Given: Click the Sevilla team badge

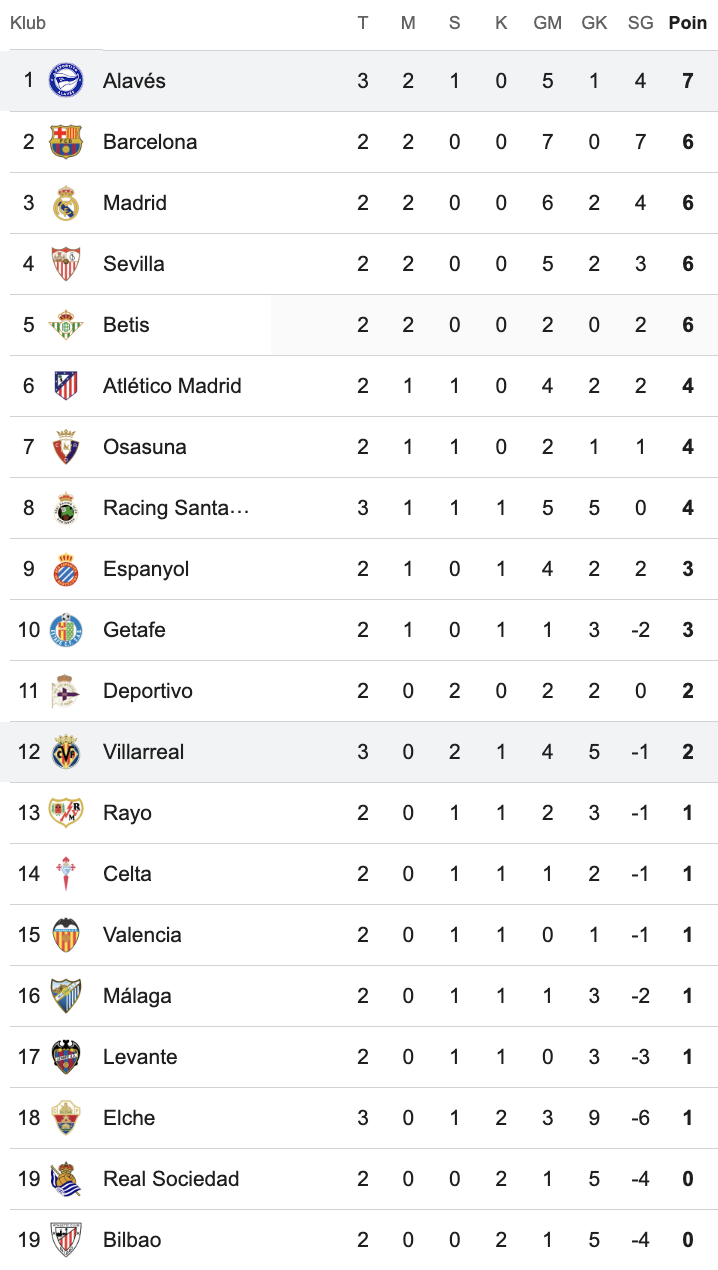Looking at the screenshot, I should pyautogui.click(x=66, y=264).
